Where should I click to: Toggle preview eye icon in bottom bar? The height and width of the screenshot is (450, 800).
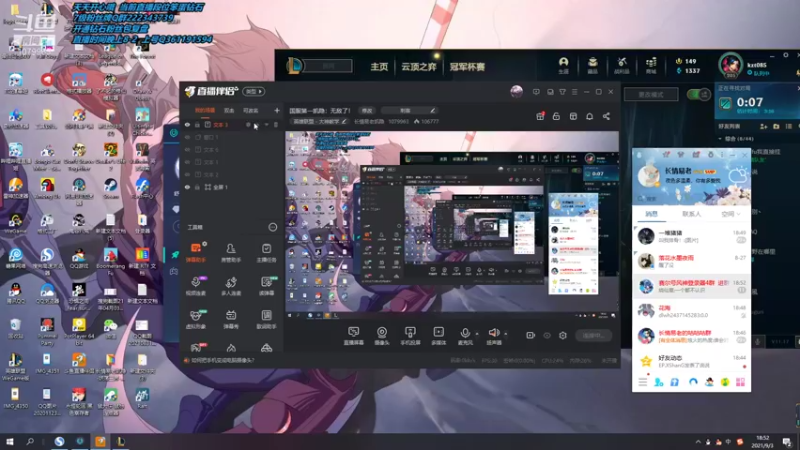[547, 335]
